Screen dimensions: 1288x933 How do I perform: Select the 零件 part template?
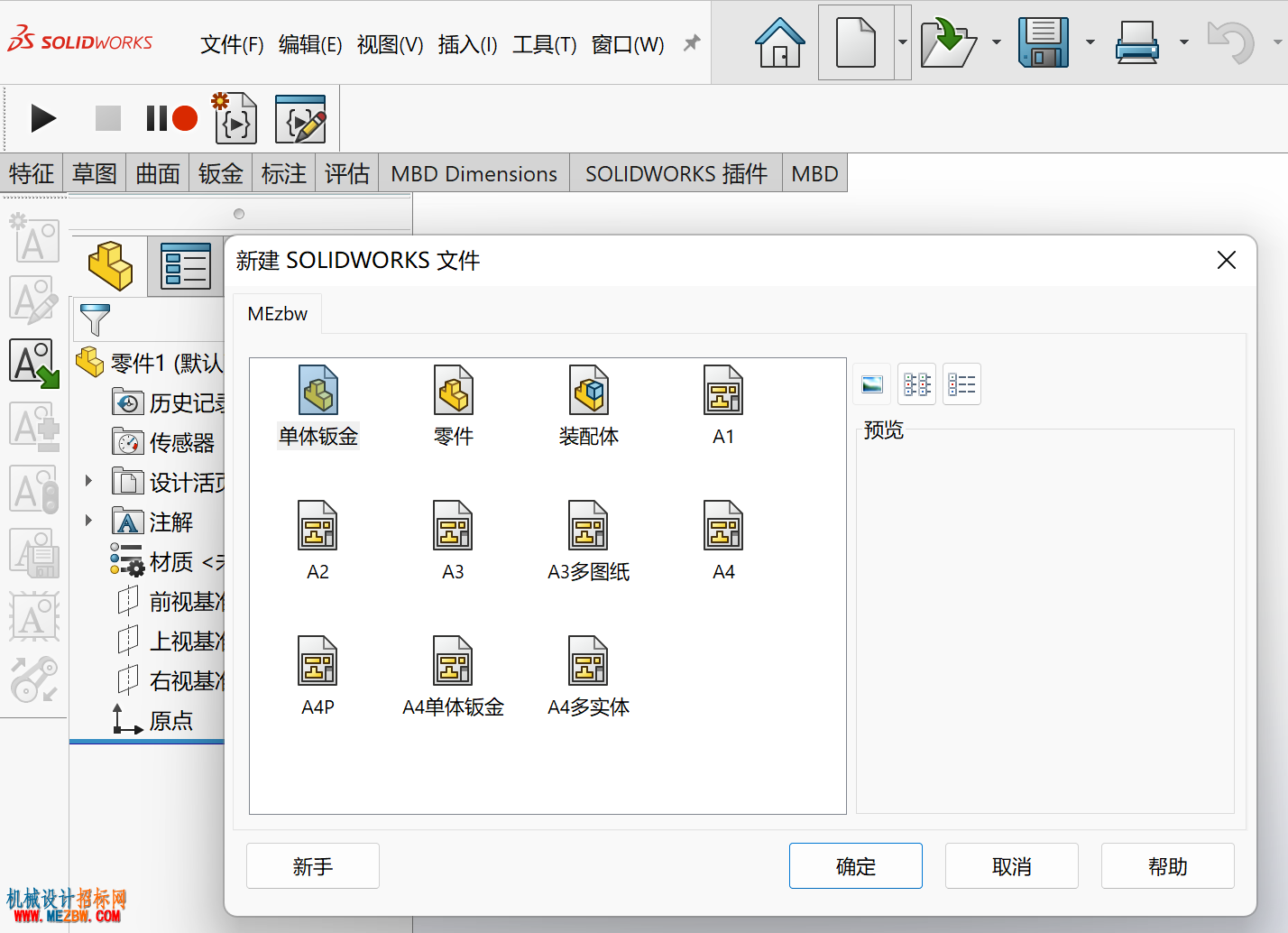click(453, 406)
